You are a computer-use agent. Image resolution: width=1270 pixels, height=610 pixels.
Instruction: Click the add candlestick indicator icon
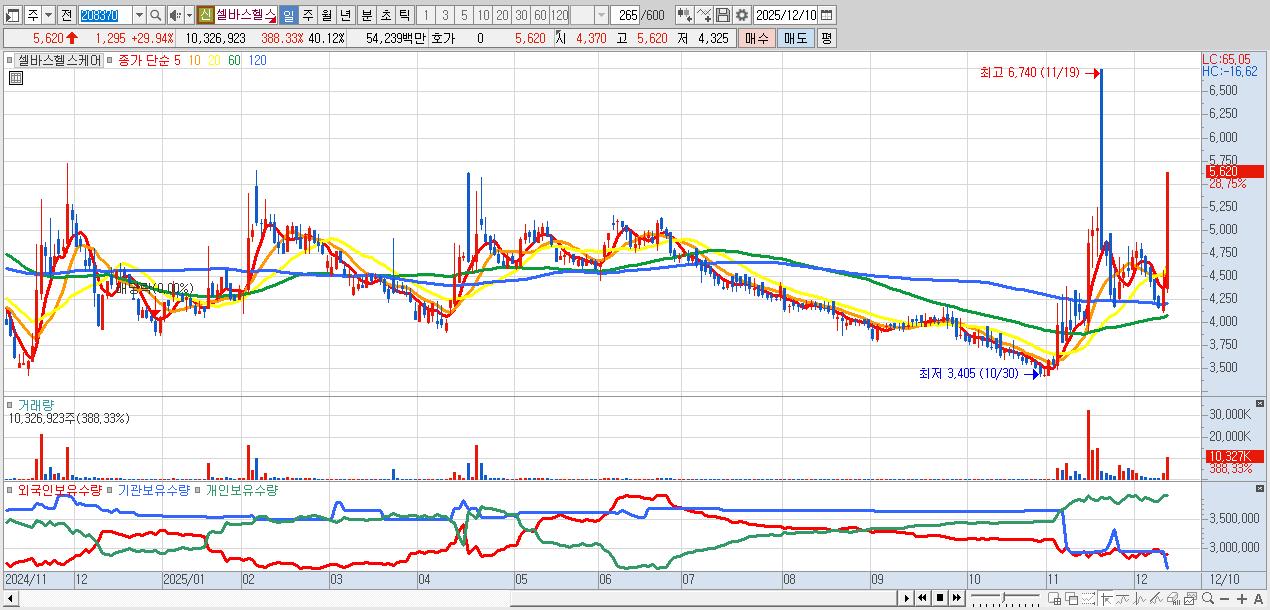(685, 15)
